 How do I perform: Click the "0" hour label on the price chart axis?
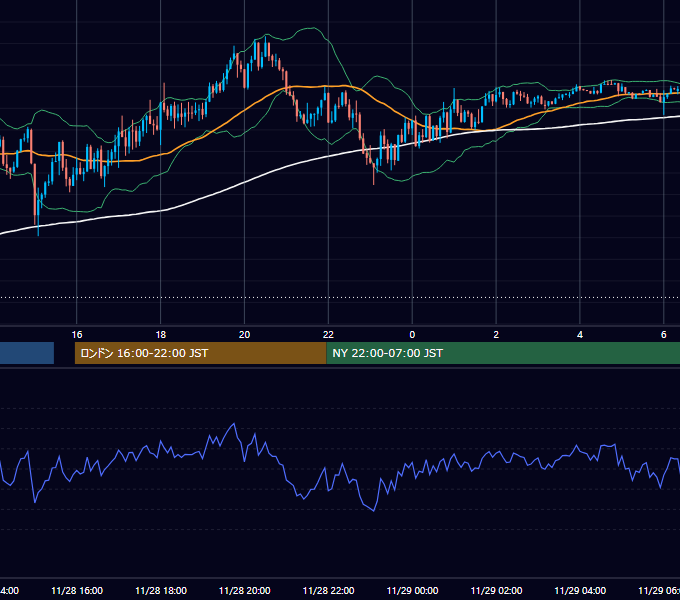(412, 335)
